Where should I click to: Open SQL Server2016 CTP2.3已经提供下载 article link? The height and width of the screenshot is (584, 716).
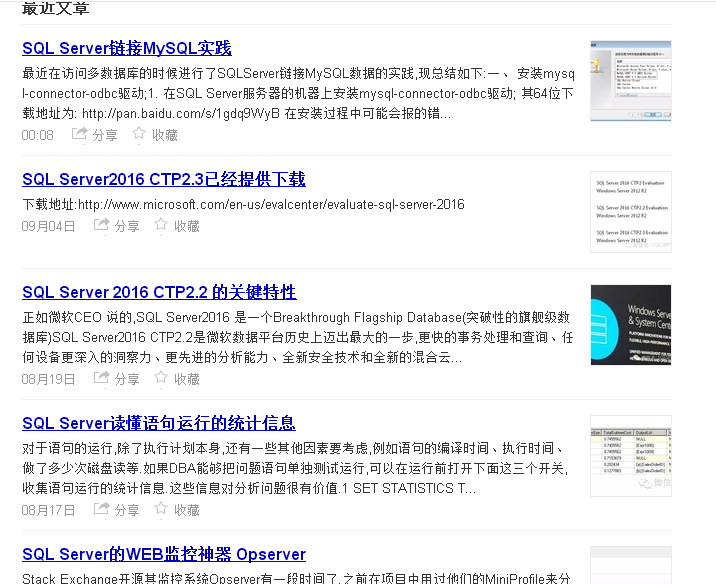(164, 179)
